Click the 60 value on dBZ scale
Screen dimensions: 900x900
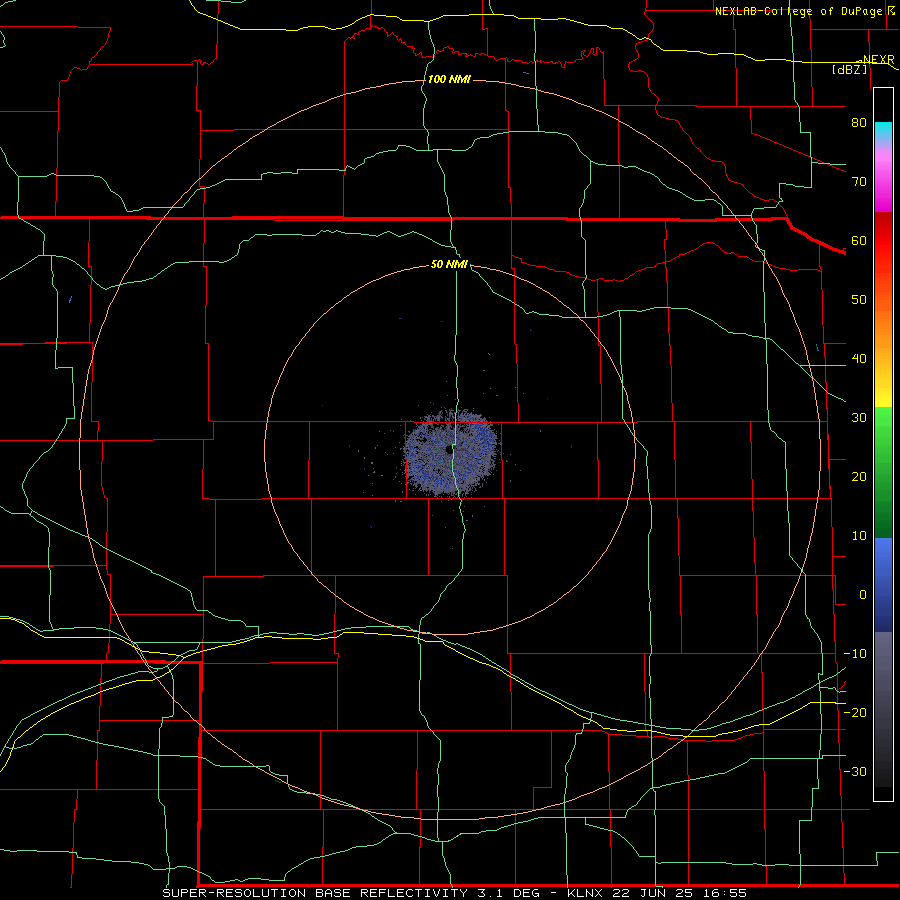point(859,240)
